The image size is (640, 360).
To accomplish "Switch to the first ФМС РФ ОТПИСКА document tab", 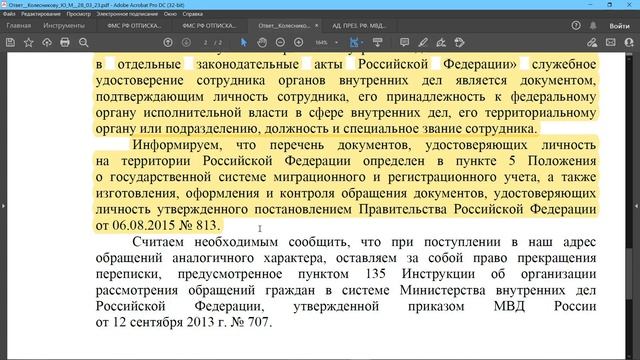I will (x=134, y=26).
